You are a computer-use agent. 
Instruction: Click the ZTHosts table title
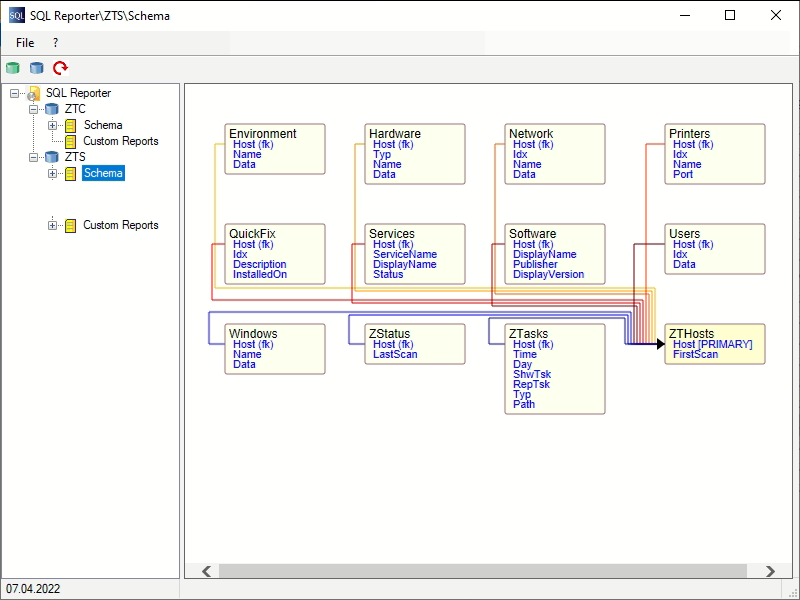click(691, 334)
